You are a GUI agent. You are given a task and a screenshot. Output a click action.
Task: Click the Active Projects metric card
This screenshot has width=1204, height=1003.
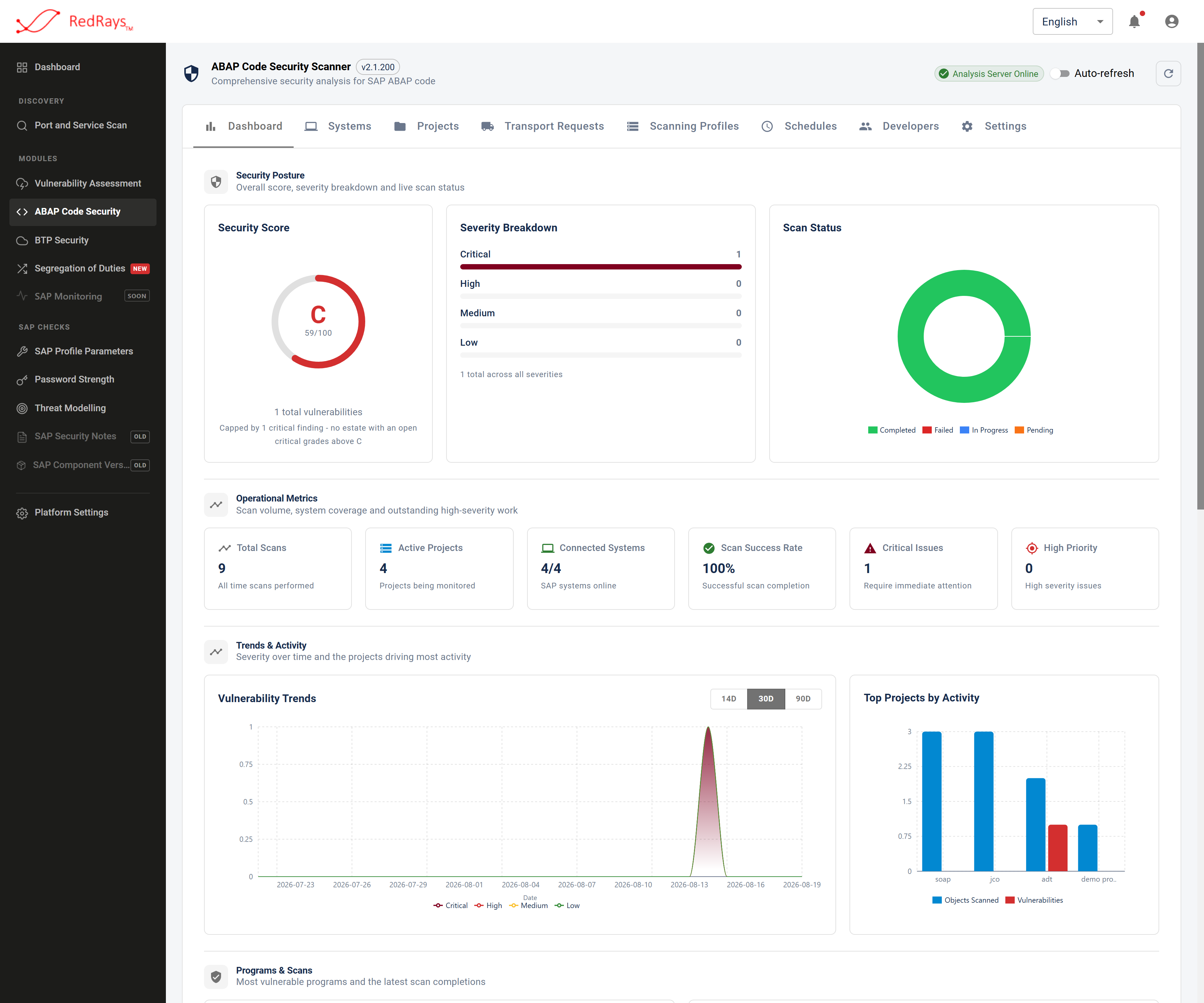tap(439, 569)
